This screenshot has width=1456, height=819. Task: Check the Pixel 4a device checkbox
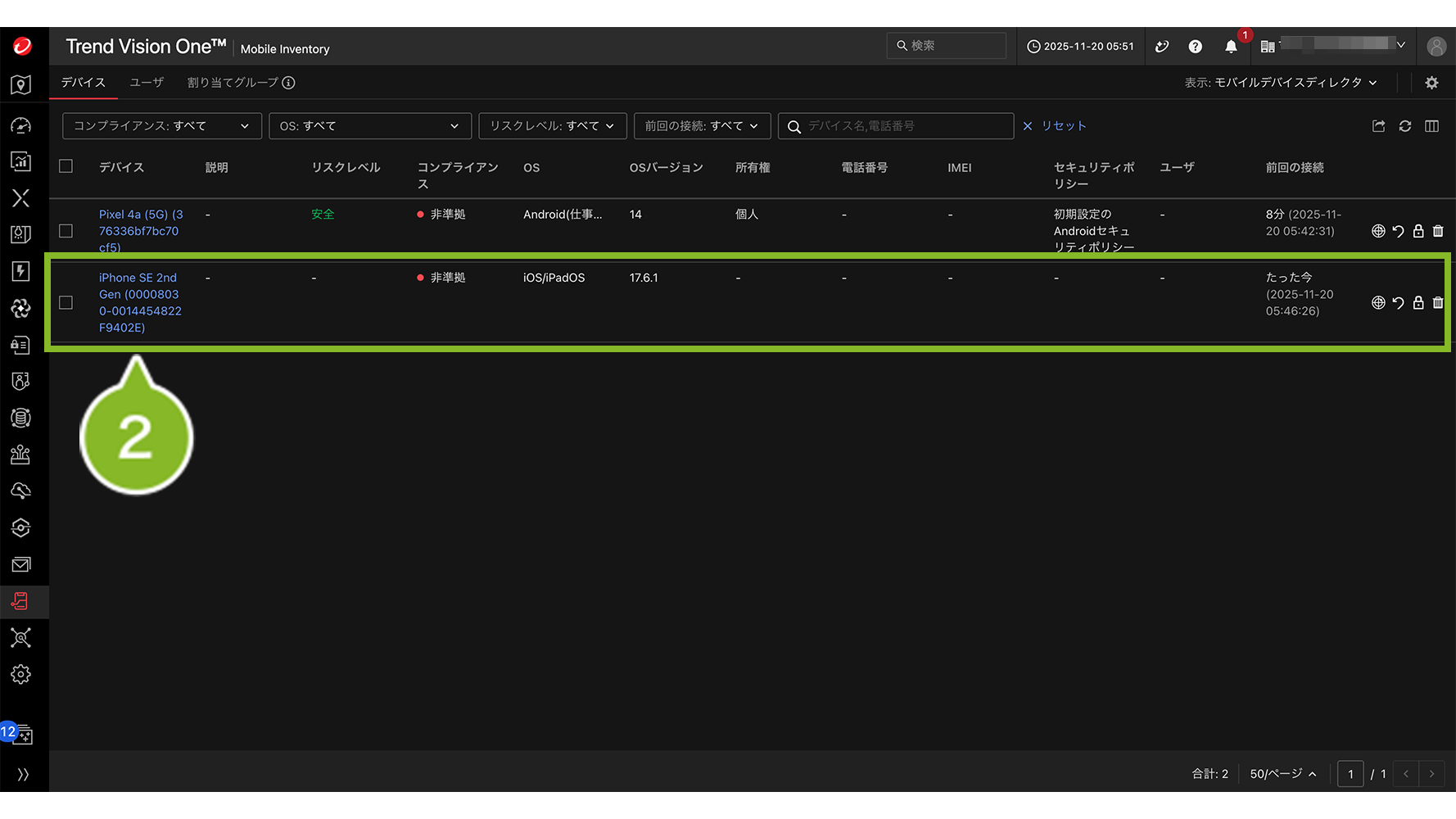66,232
